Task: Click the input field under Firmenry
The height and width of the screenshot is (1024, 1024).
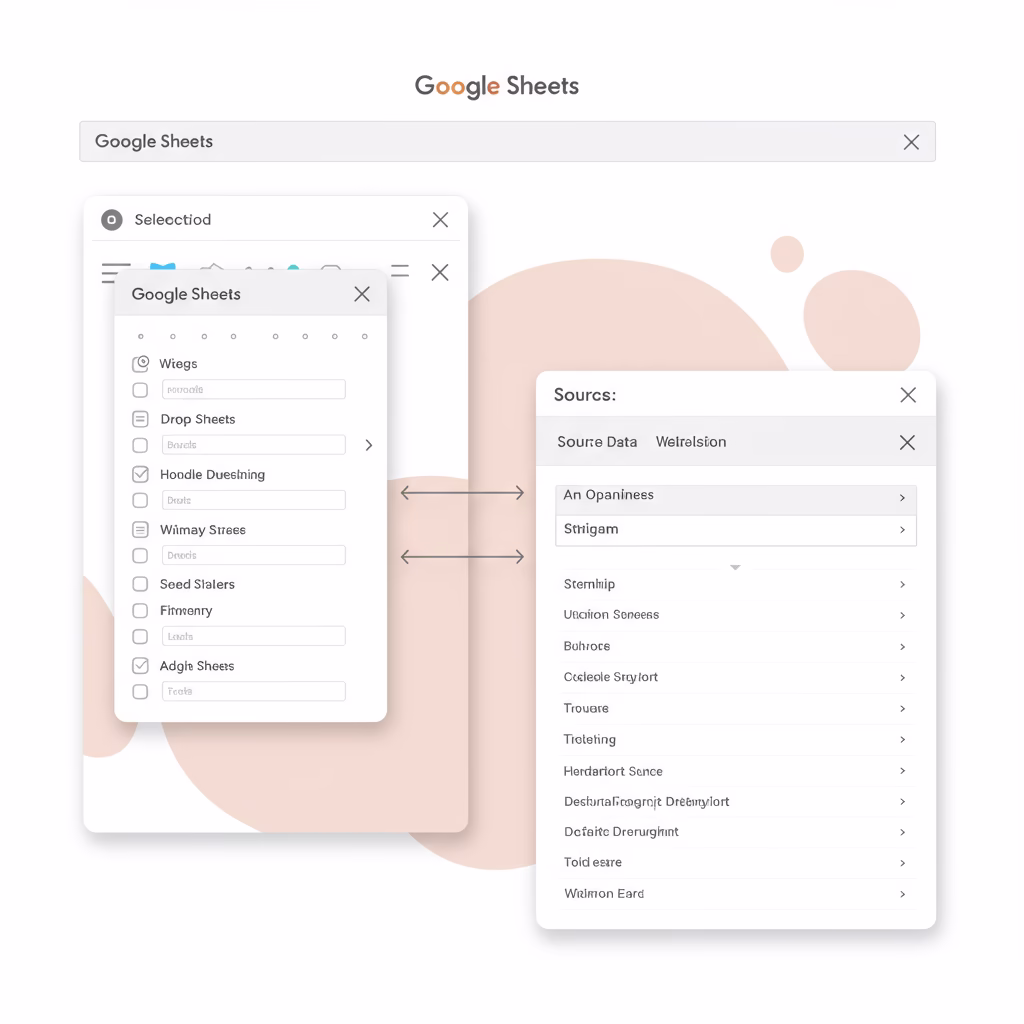Action: tap(253, 636)
